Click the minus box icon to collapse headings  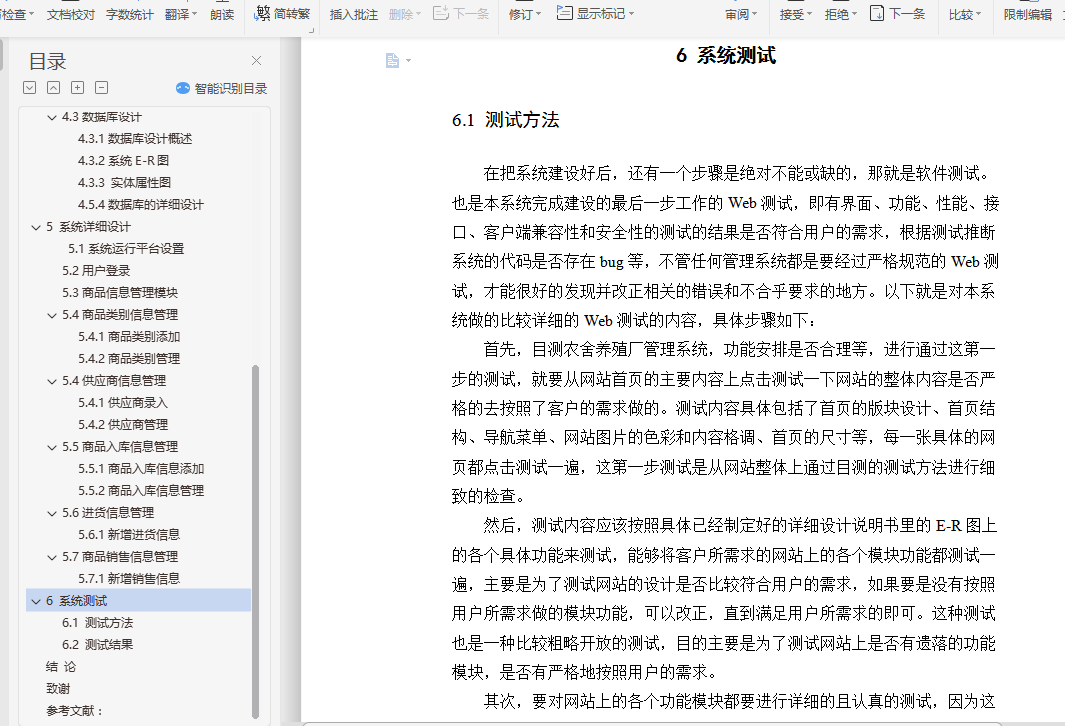101,88
